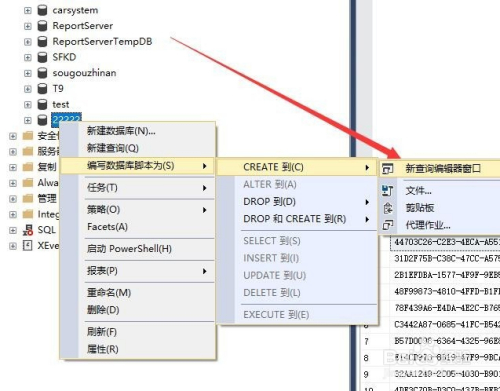Expand the ReportServerTempDB node
500x391 pixels.
pyautogui.click(x=28, y=42)
